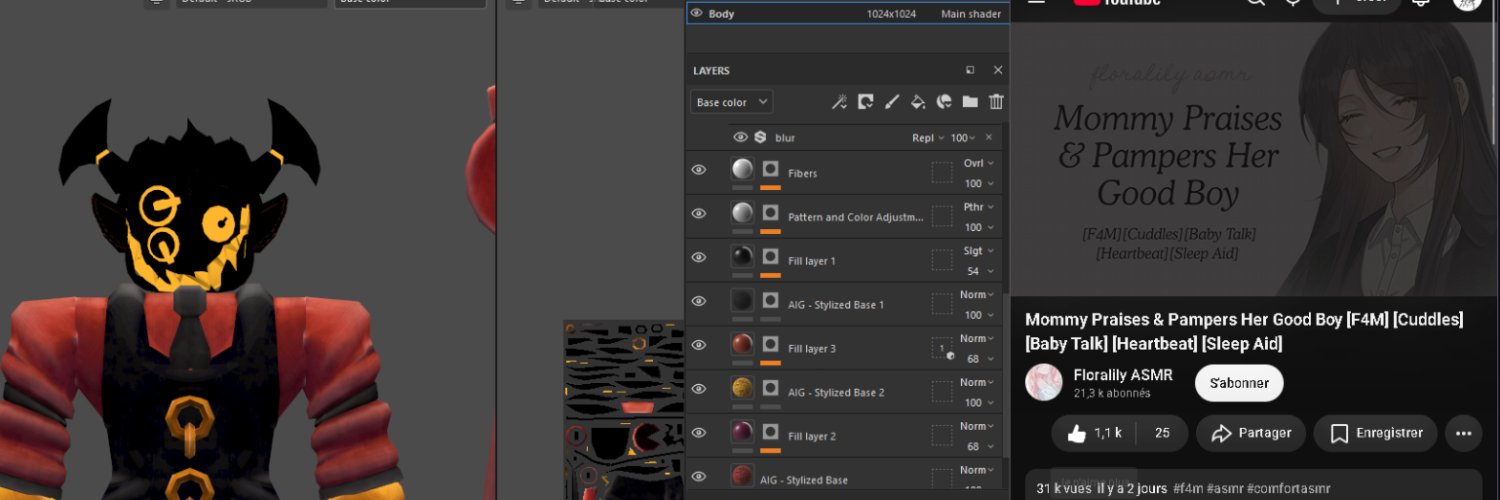Screen dimensions: 1500x500
Task: Select the mask icon of Fill layer 1
Action: pos(770,256)
